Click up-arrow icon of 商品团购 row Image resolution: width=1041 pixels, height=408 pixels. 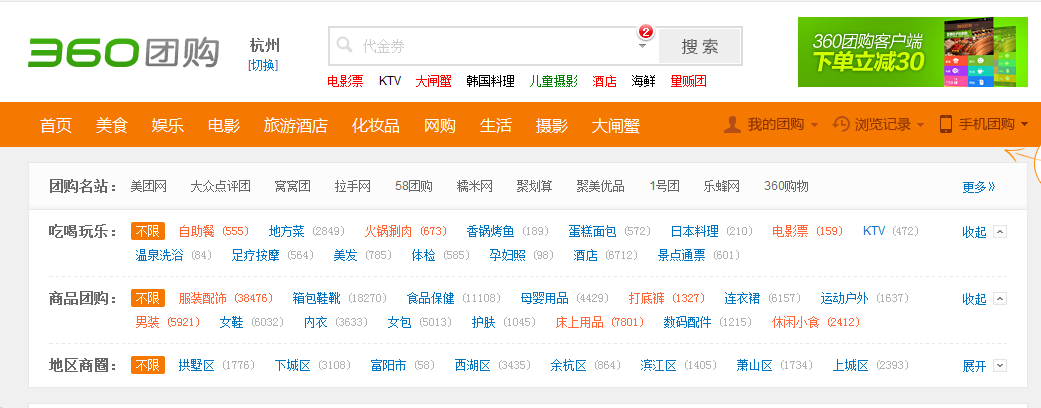point(1001,299)
